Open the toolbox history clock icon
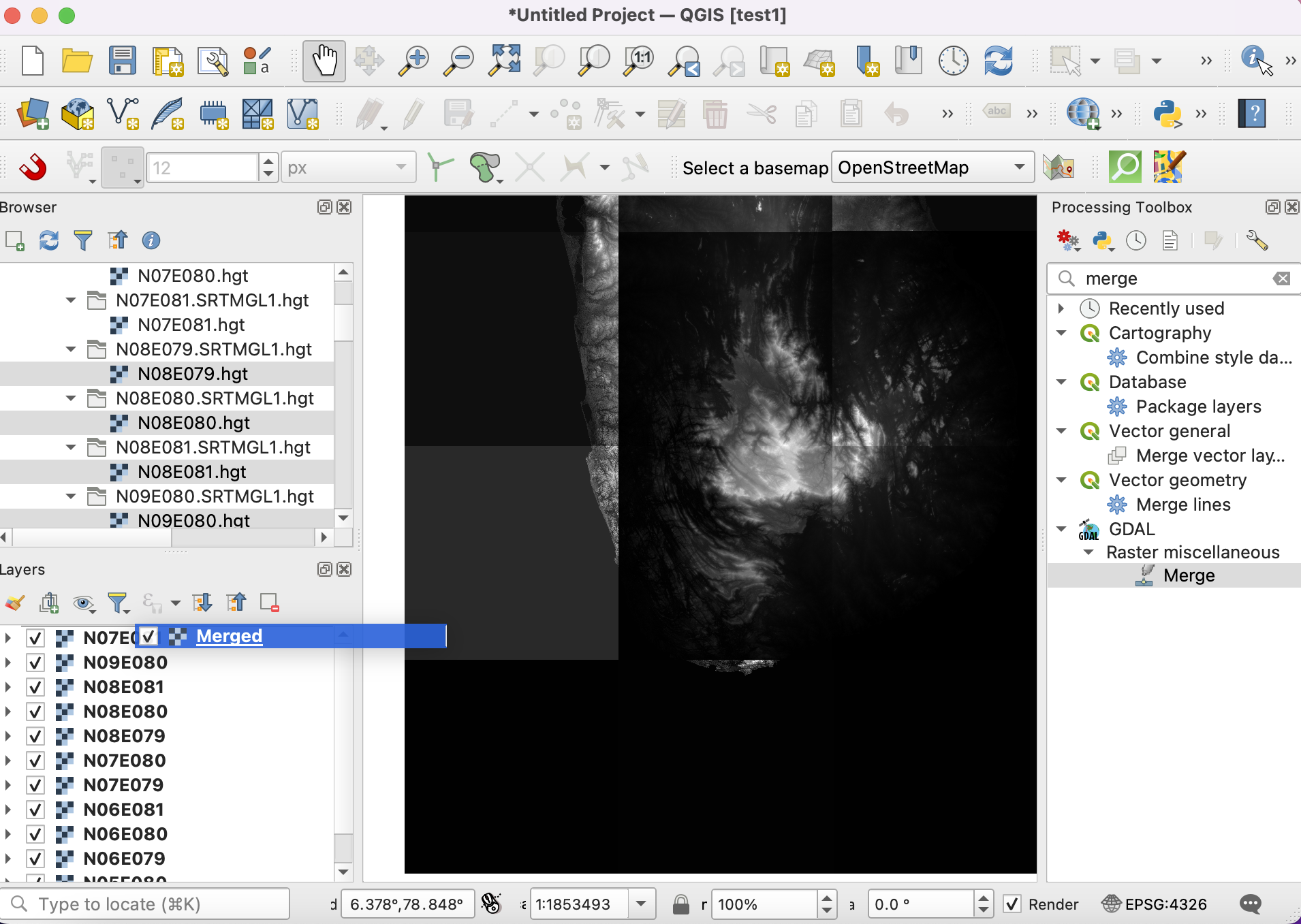Image resolution: width=1301 pixels, height=924 pixels. pos(1136,240)
